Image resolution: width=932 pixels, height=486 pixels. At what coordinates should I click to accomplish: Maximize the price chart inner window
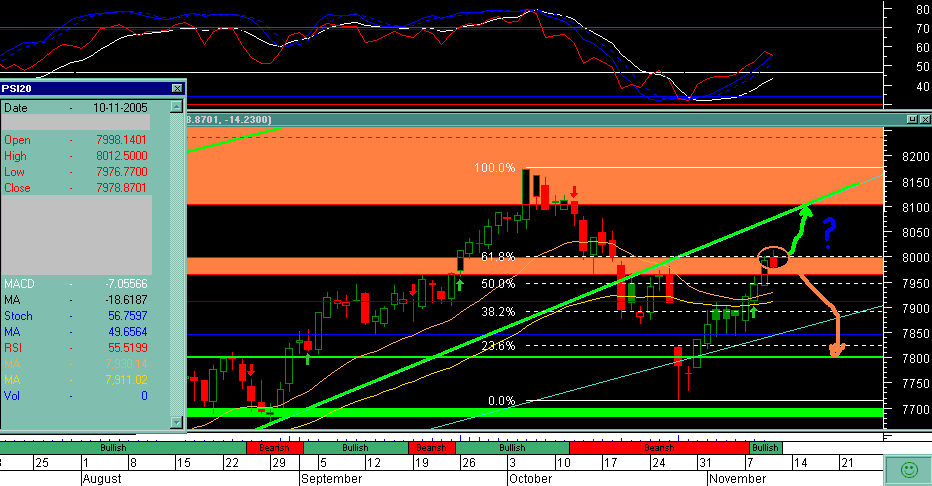pyautogui.click(x=912, y=119)
